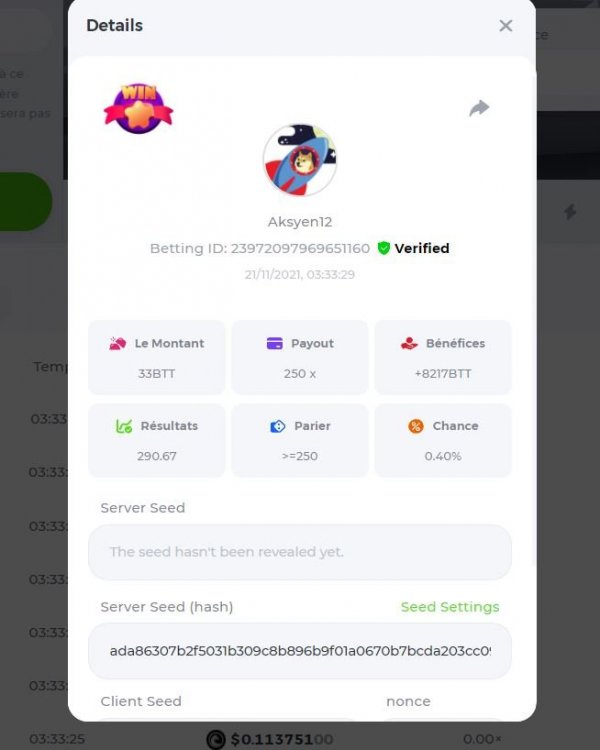Click the Chance percent icon
The image size is (600, 750).
point(416,426)
